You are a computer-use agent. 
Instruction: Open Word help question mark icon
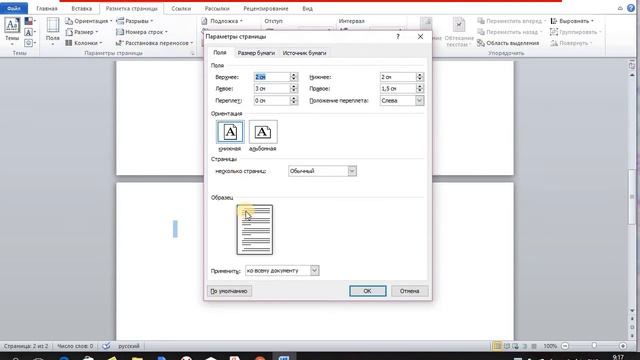(x=631, y=8)
